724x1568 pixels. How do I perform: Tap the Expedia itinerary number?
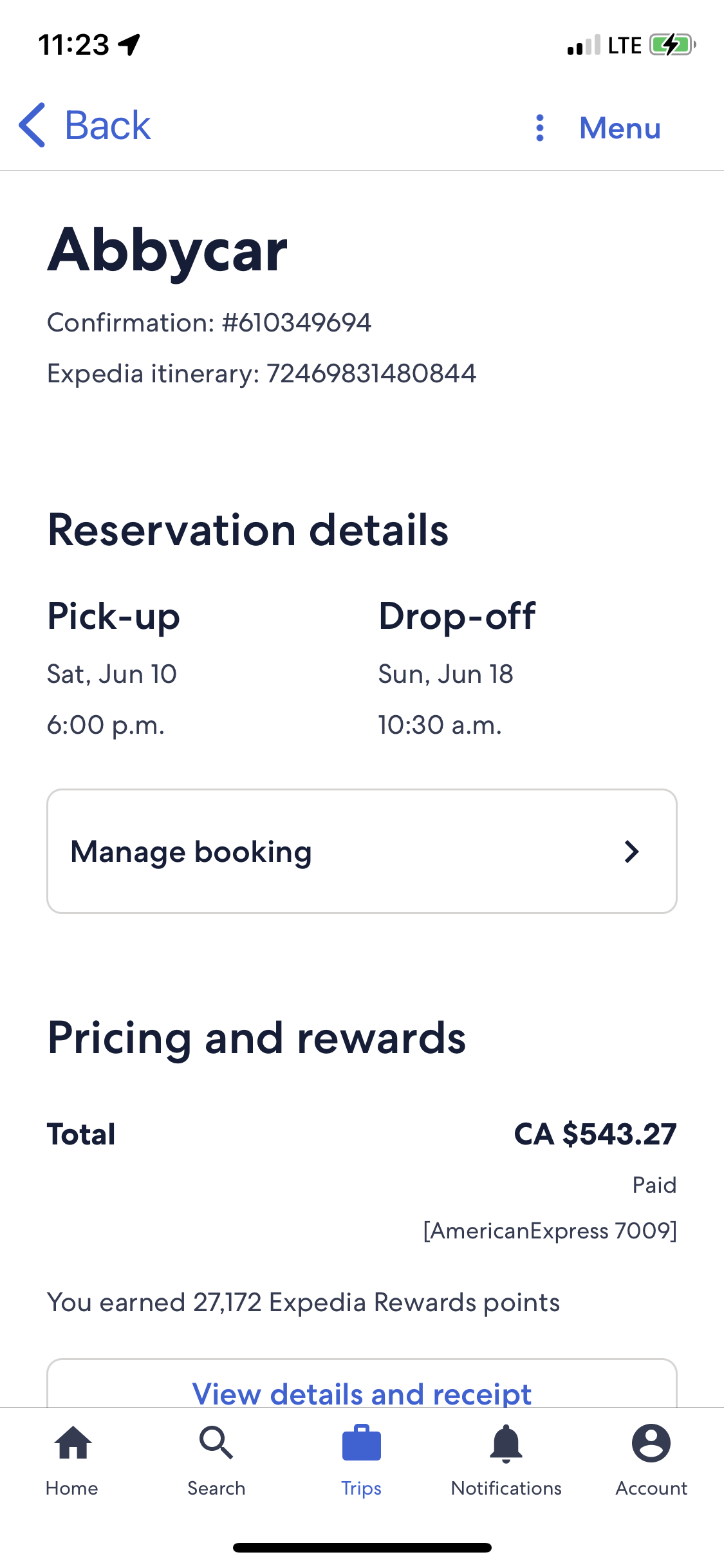pyautogui.click(x=371, y=373)
